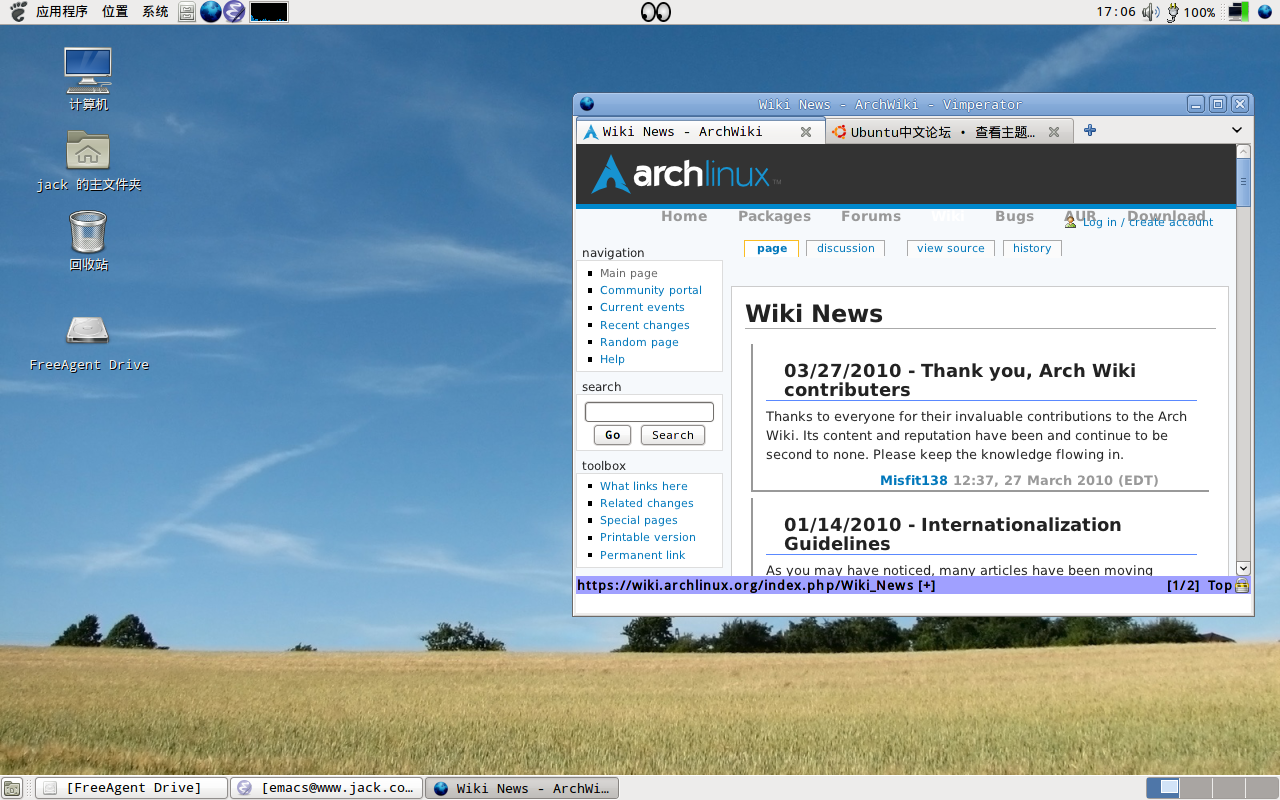Open the Help link in navigation
The image size is (1280, 800).
pyautogui.click(x=612, y=359)
